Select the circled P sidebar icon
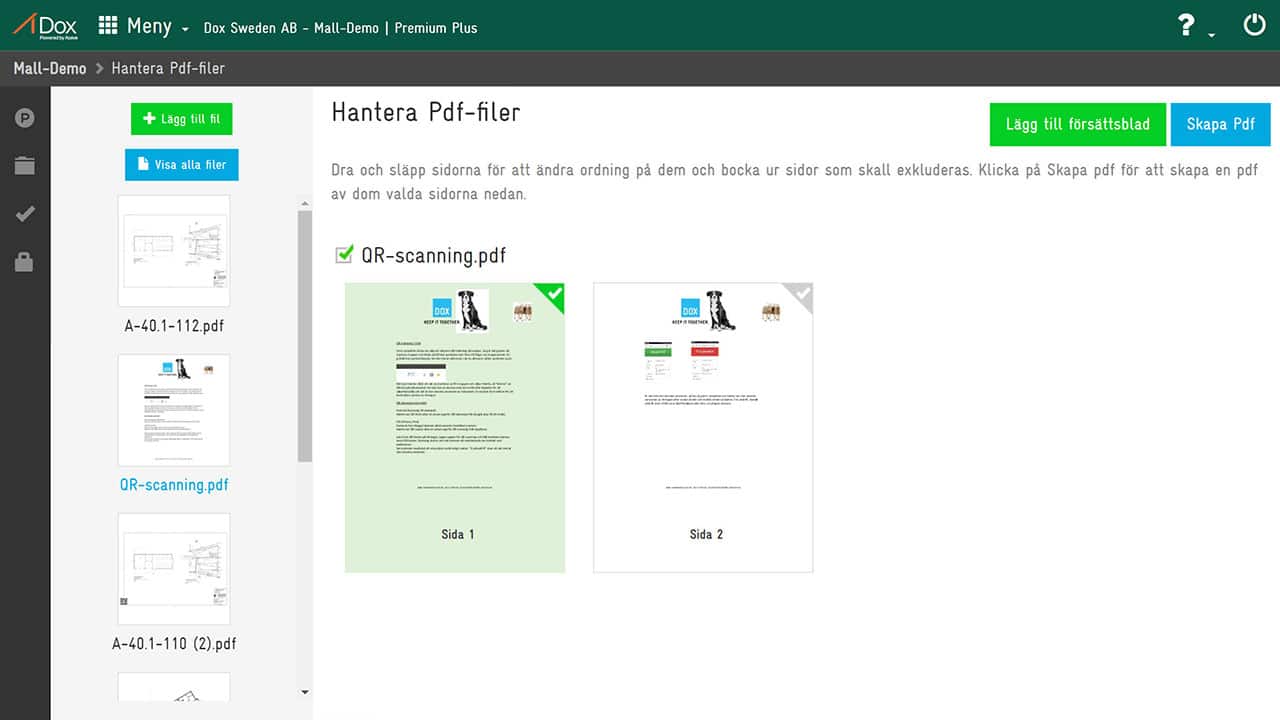Screen dimensions: 1280x720 point(25,118)
